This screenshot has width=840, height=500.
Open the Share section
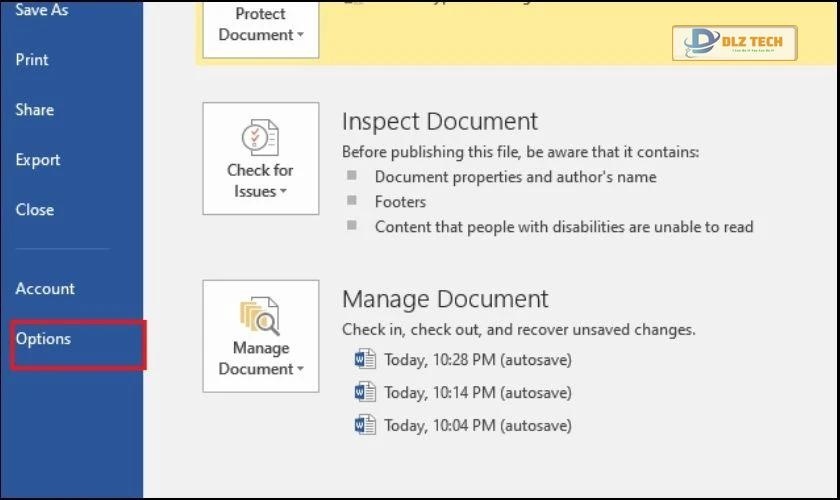35,110
